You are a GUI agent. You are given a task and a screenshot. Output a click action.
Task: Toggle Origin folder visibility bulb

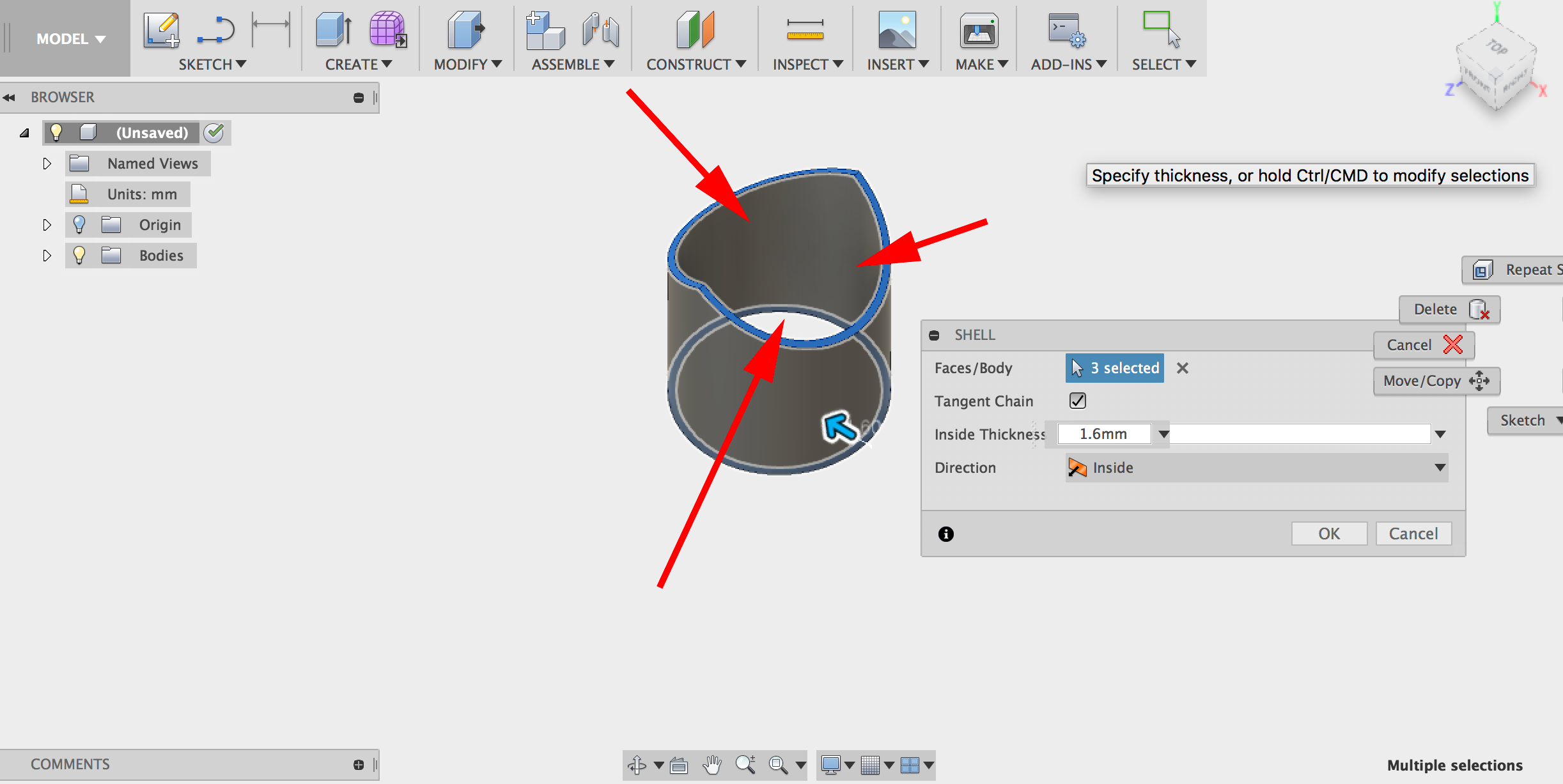pos(79,224)
